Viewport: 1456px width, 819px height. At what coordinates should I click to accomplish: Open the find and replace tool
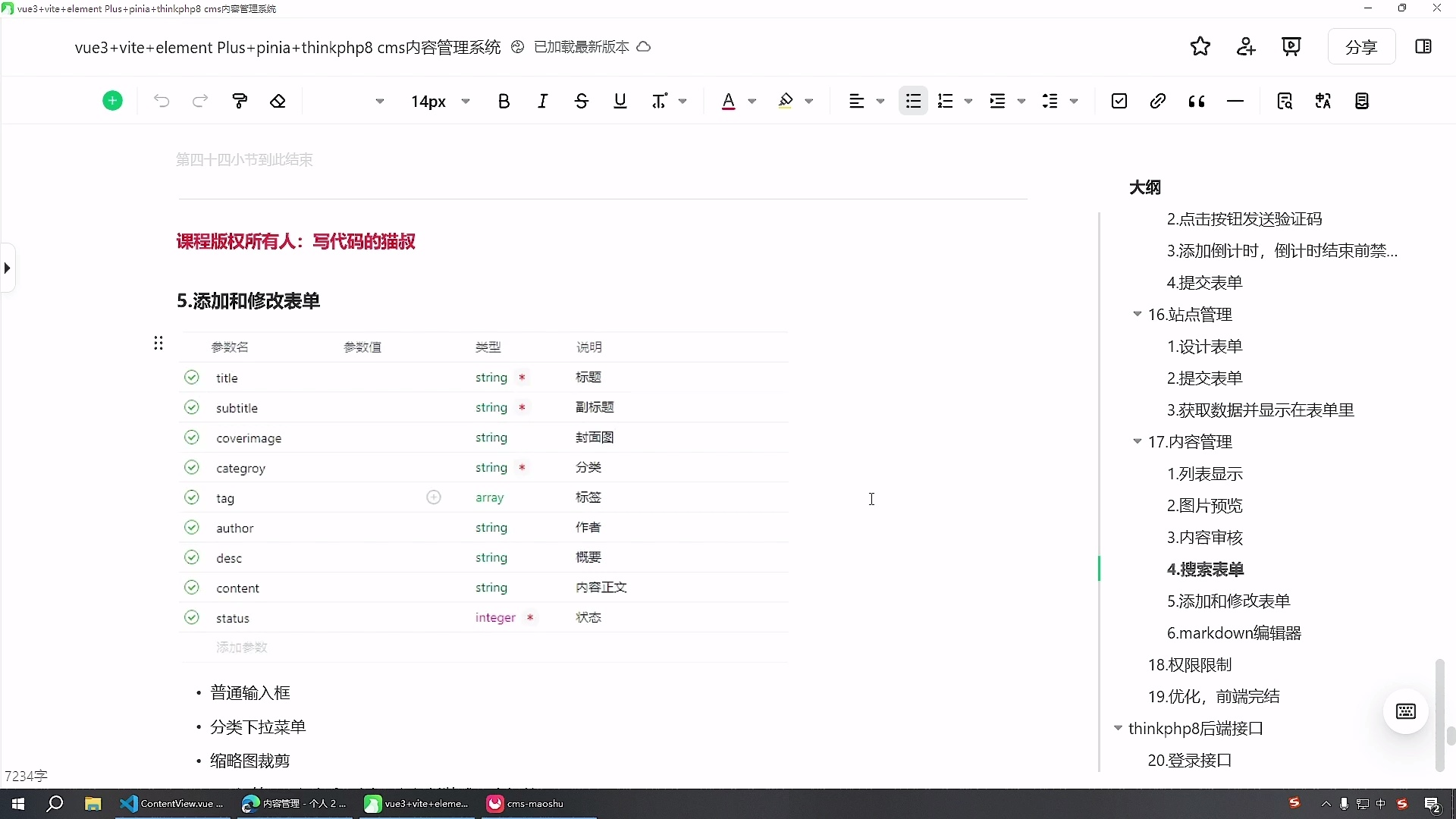point(1285,101)
